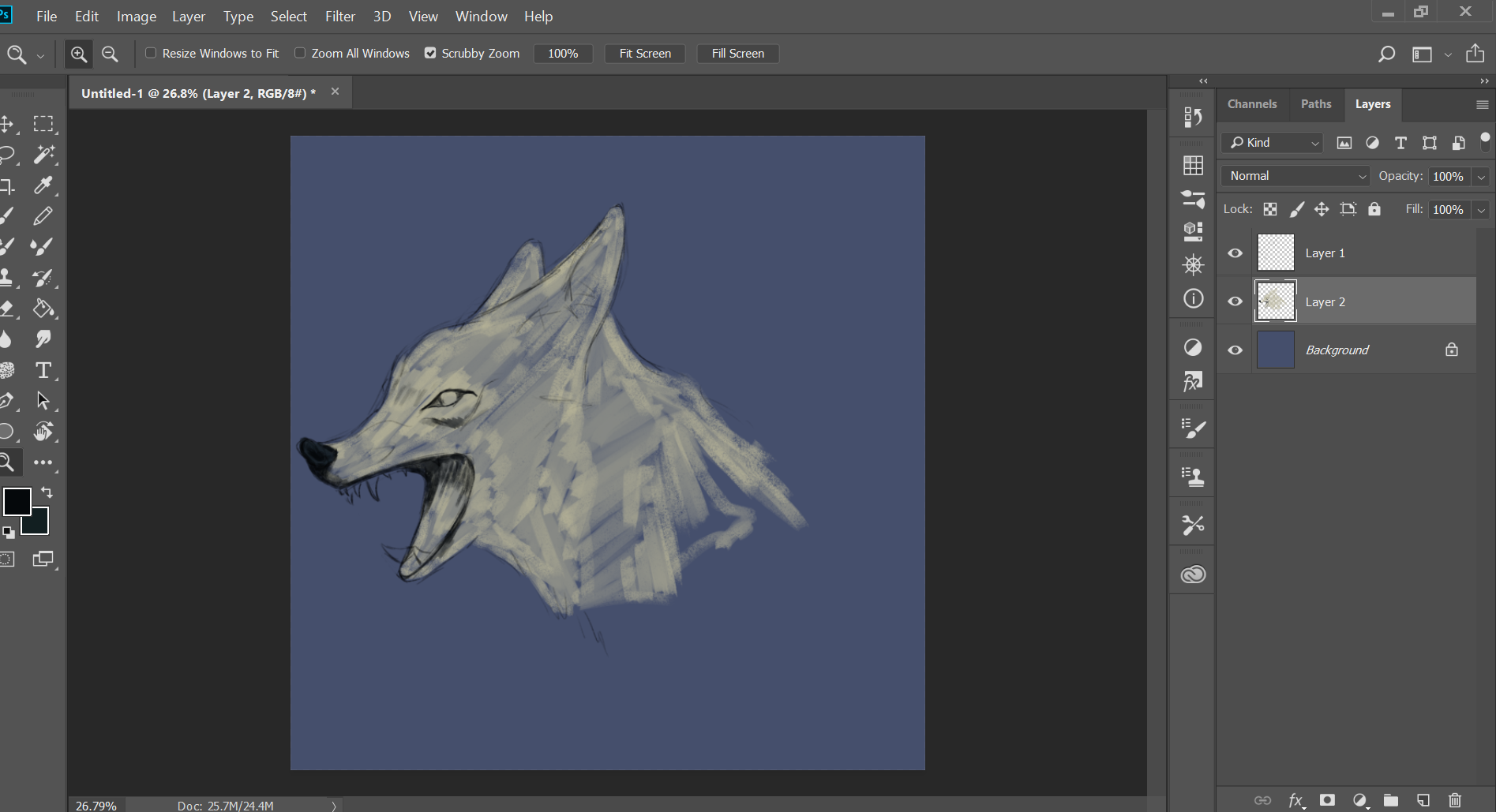
Task: Select the Pencil tool
Action: (43, 215)
